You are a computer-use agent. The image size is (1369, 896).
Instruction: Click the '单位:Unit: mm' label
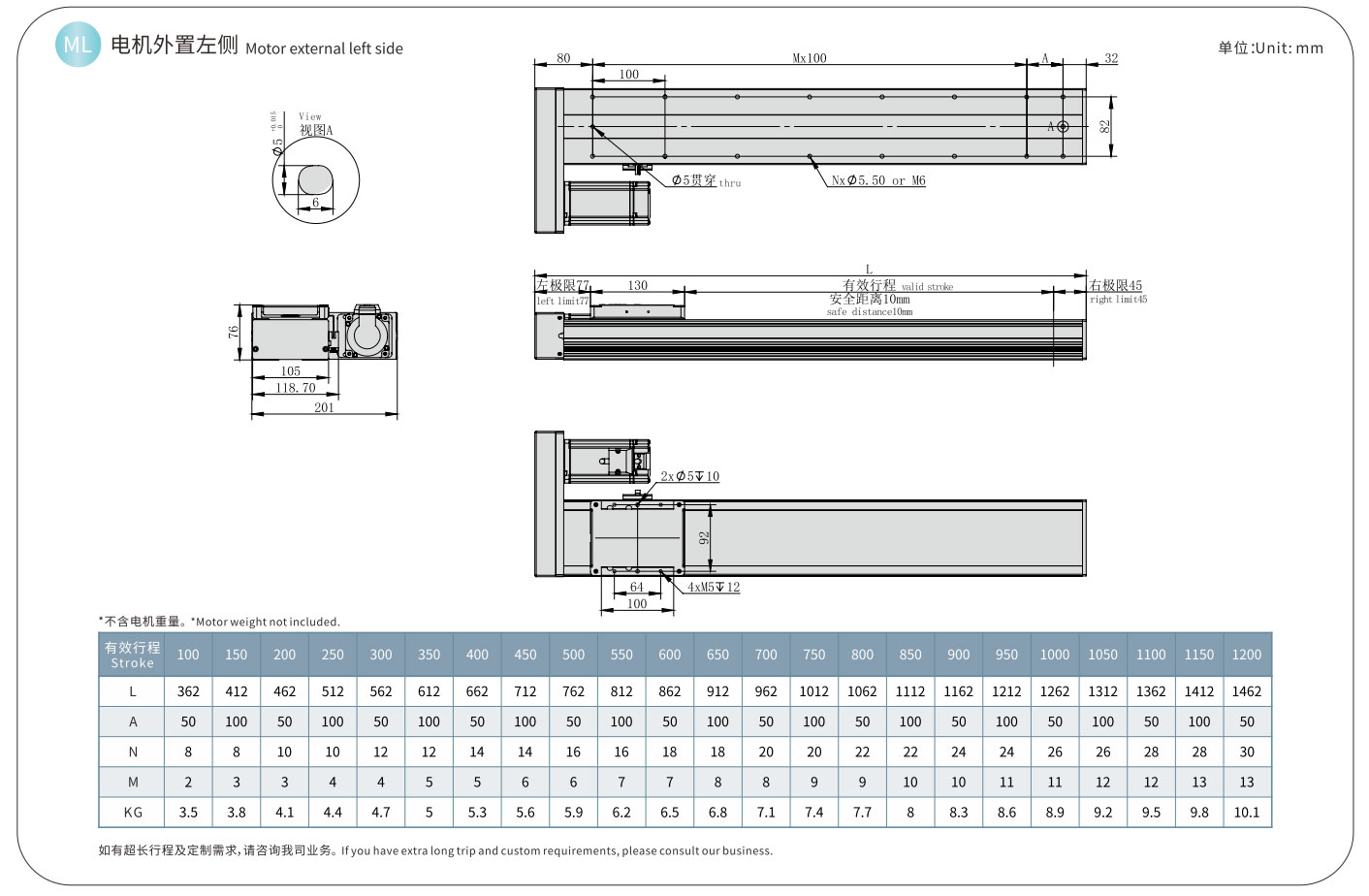pyautogui.click(x=1270, y=48)
